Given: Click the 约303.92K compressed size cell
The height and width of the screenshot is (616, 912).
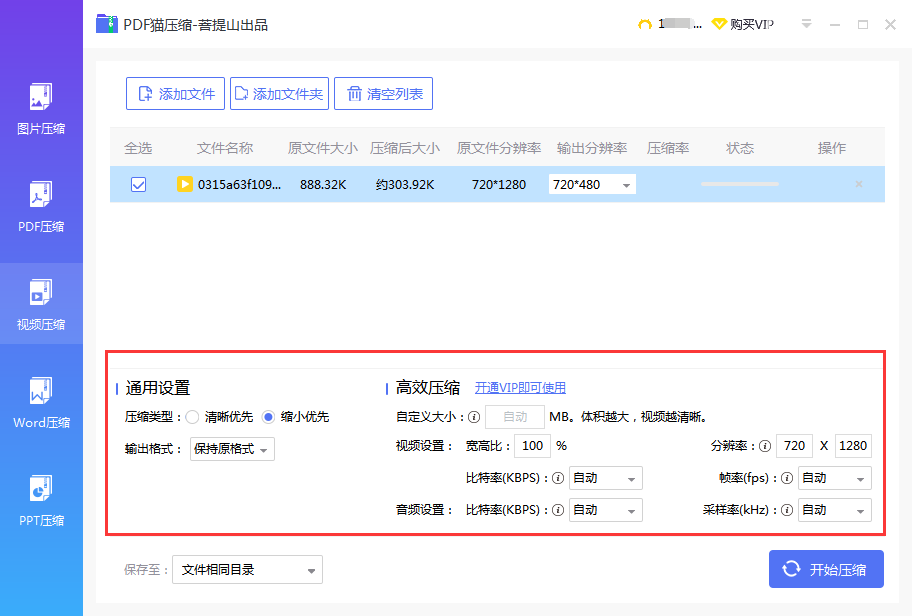Looking at the screenshot, I should coord(405,184).
